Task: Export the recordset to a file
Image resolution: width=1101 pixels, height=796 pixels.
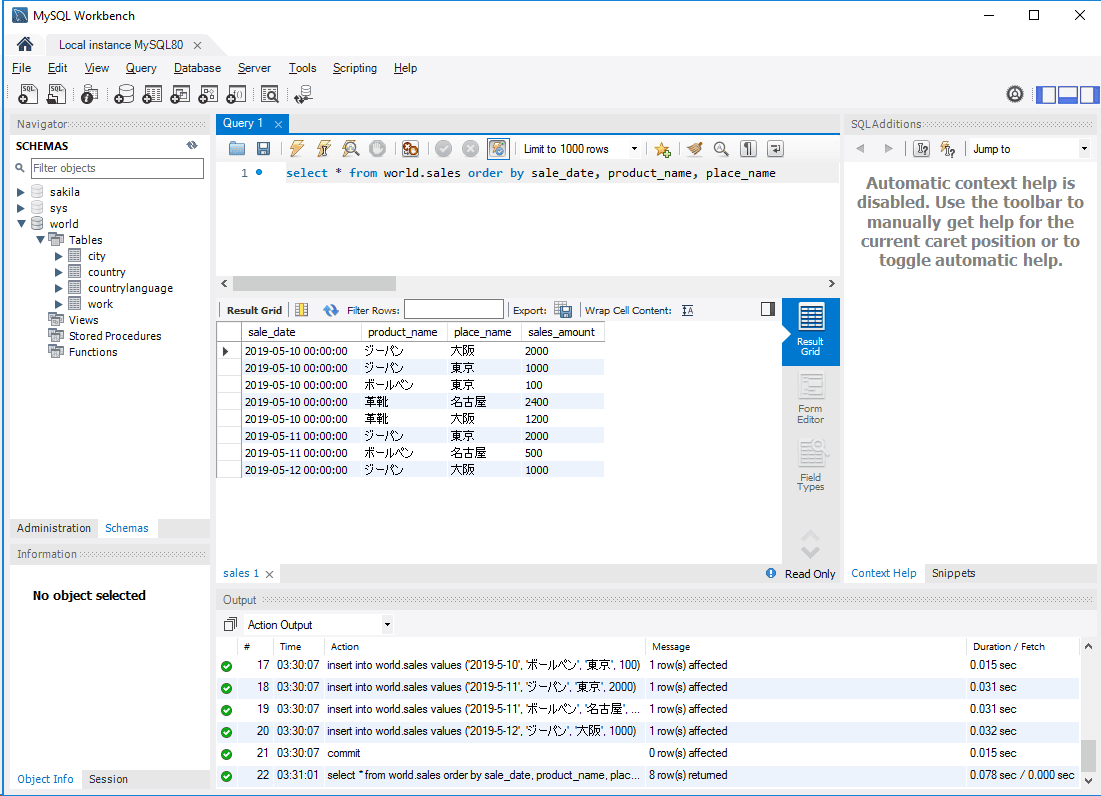Action: [x=562, y=310]
